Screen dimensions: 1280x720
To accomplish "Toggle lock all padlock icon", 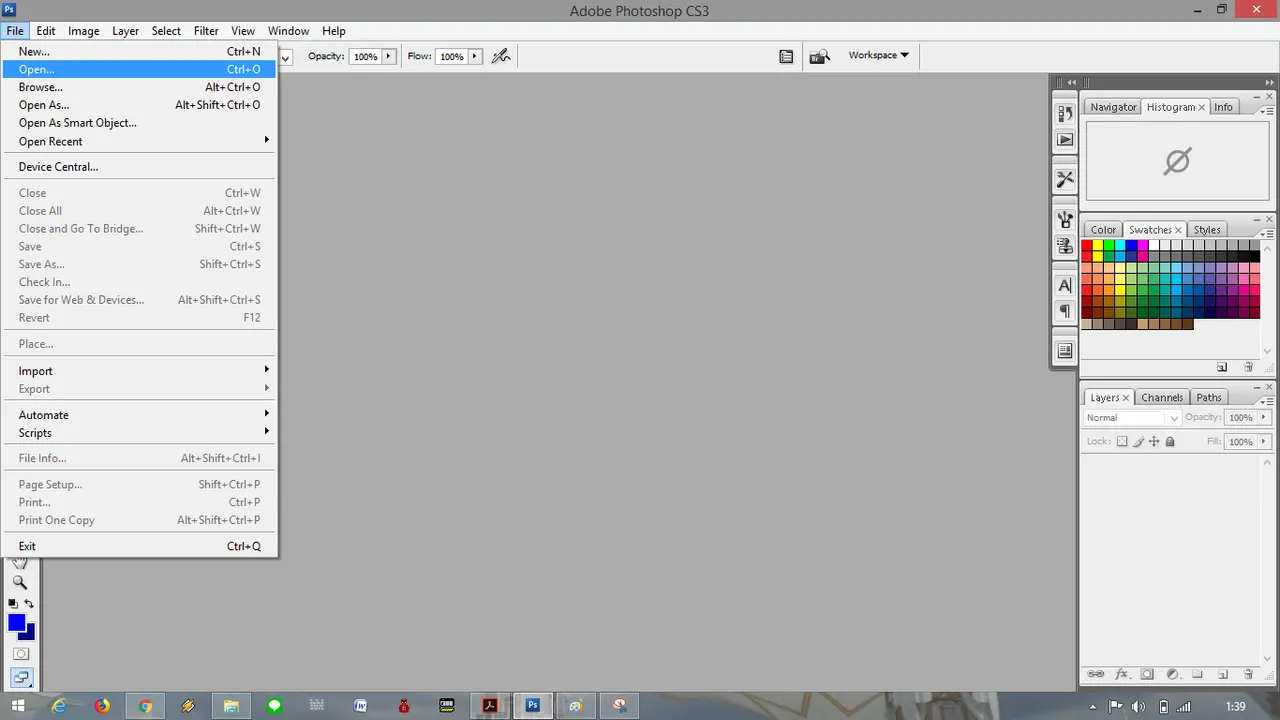I will click(x=1170, y=441).
